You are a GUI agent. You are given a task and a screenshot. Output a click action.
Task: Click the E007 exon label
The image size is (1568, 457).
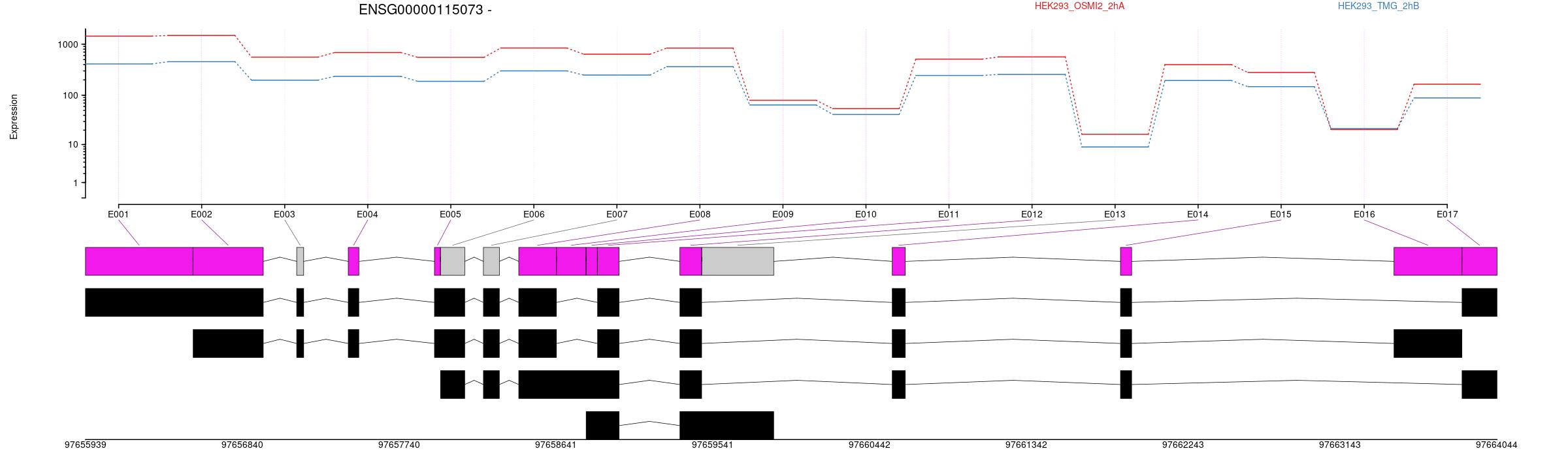point(617,214)
